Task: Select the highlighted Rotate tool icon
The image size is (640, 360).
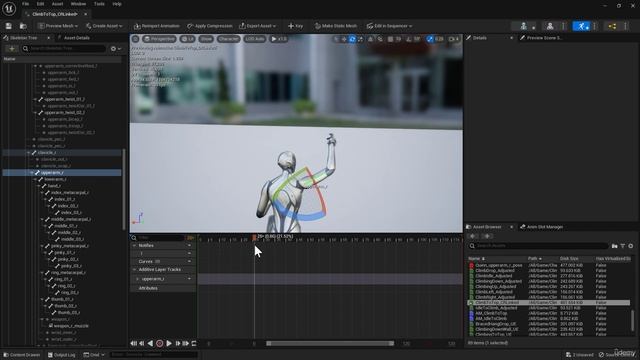Action: tap(352, 39)
